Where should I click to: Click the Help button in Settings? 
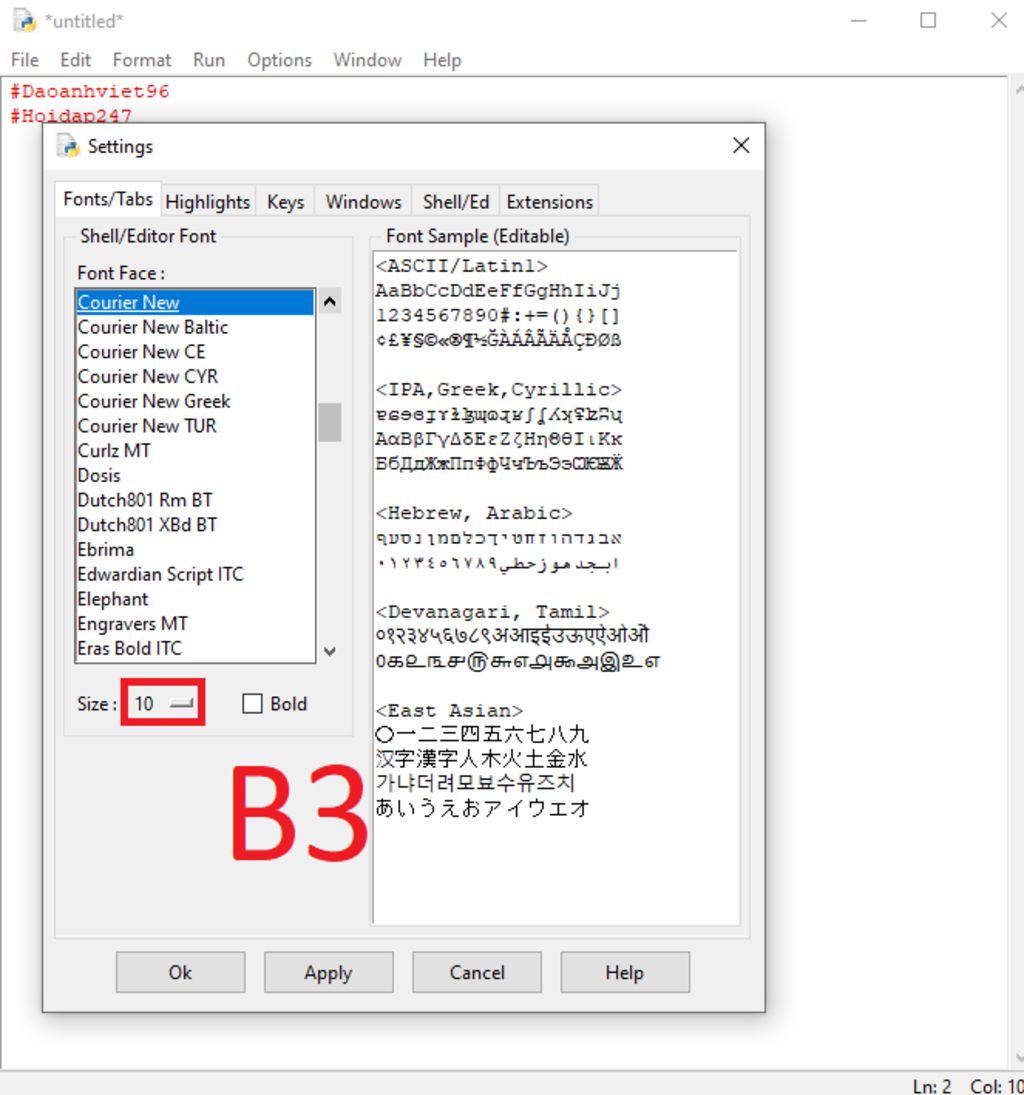624,972
